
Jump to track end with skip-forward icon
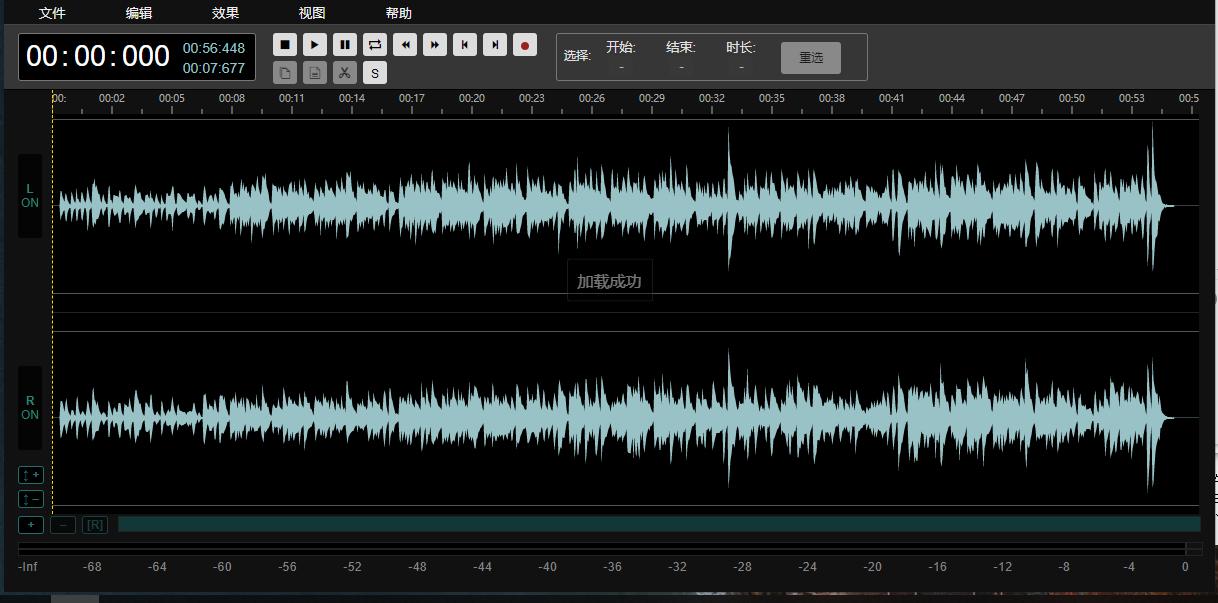point(494,45)
